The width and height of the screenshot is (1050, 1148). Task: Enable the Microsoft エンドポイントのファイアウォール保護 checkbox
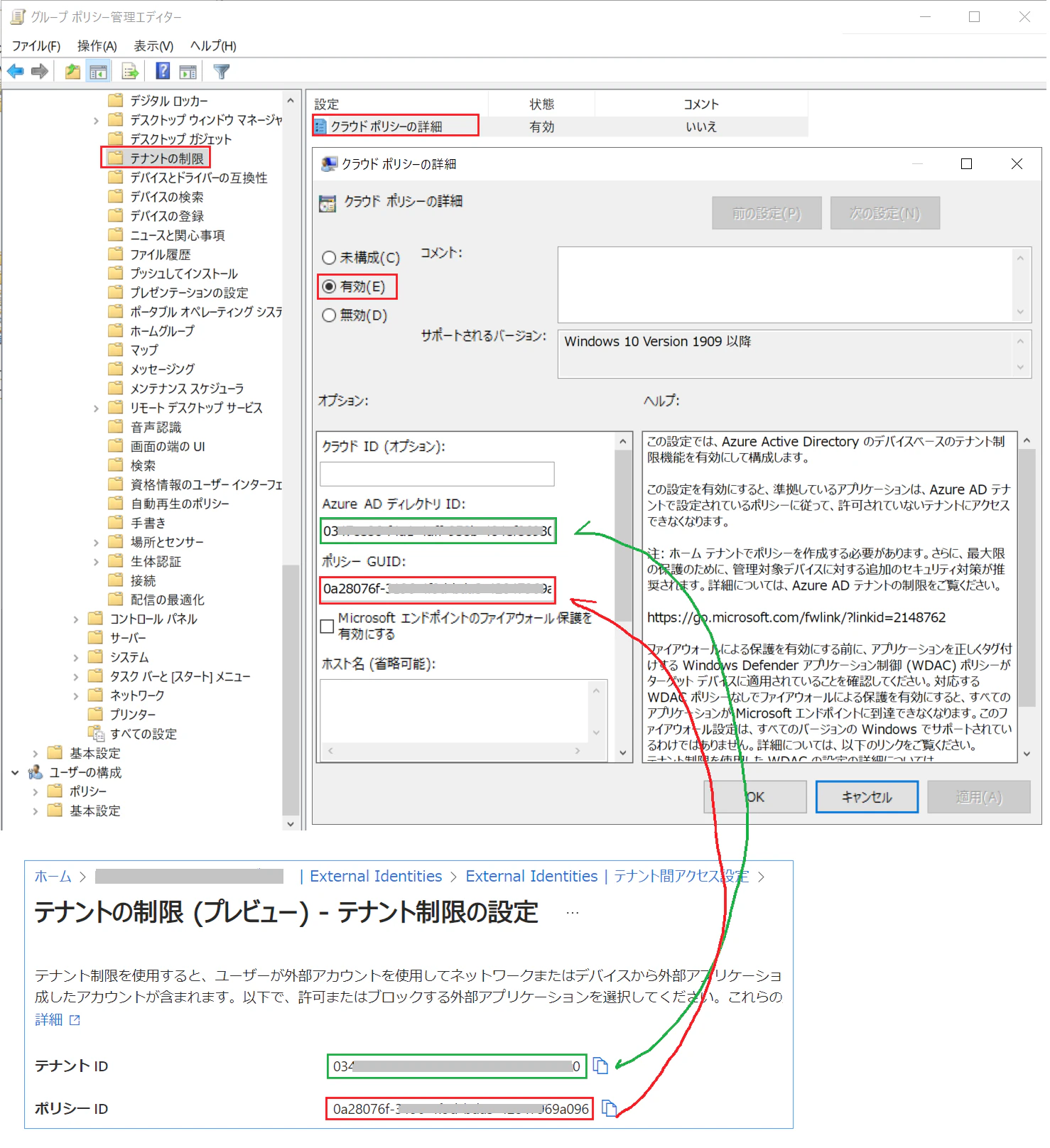point(328,626)
